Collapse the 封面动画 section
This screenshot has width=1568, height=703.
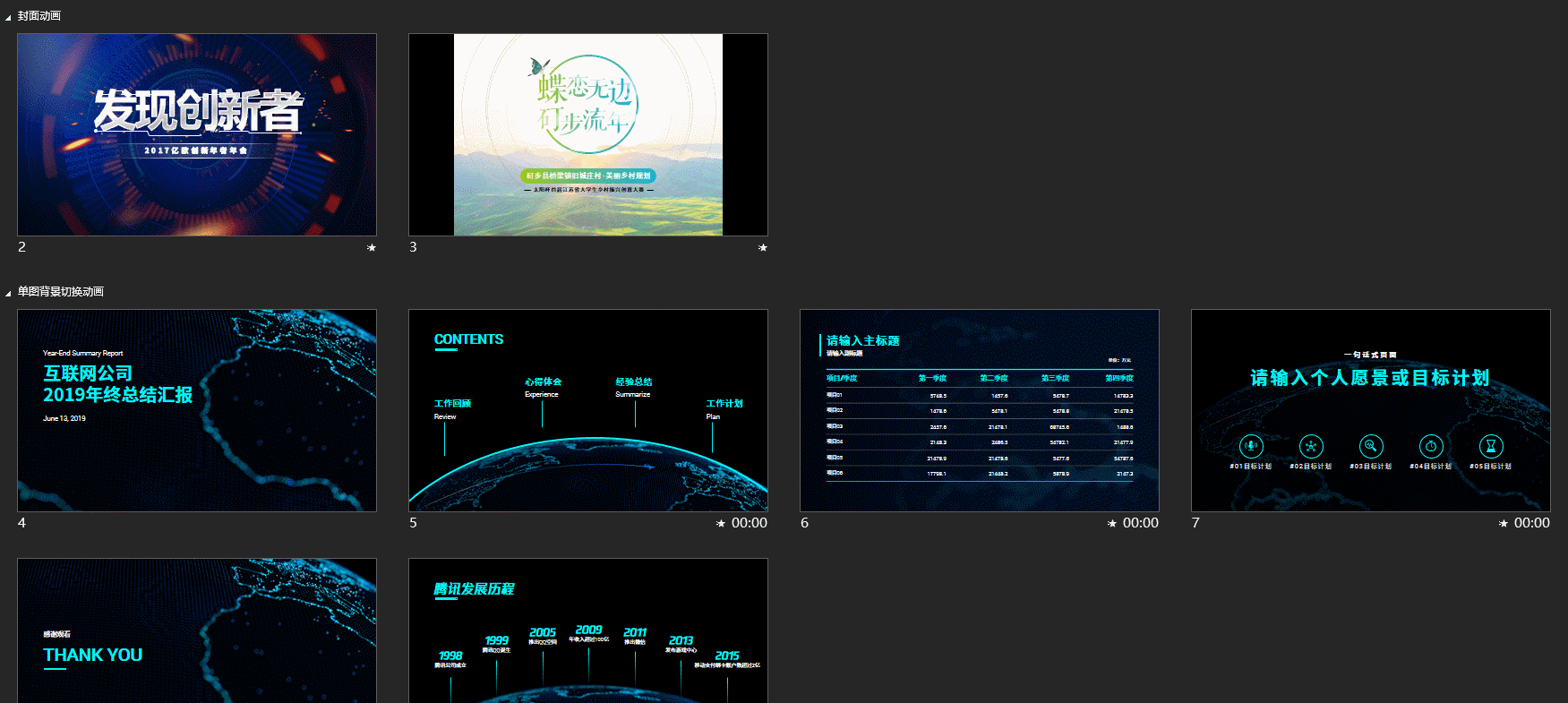point(8,18)
